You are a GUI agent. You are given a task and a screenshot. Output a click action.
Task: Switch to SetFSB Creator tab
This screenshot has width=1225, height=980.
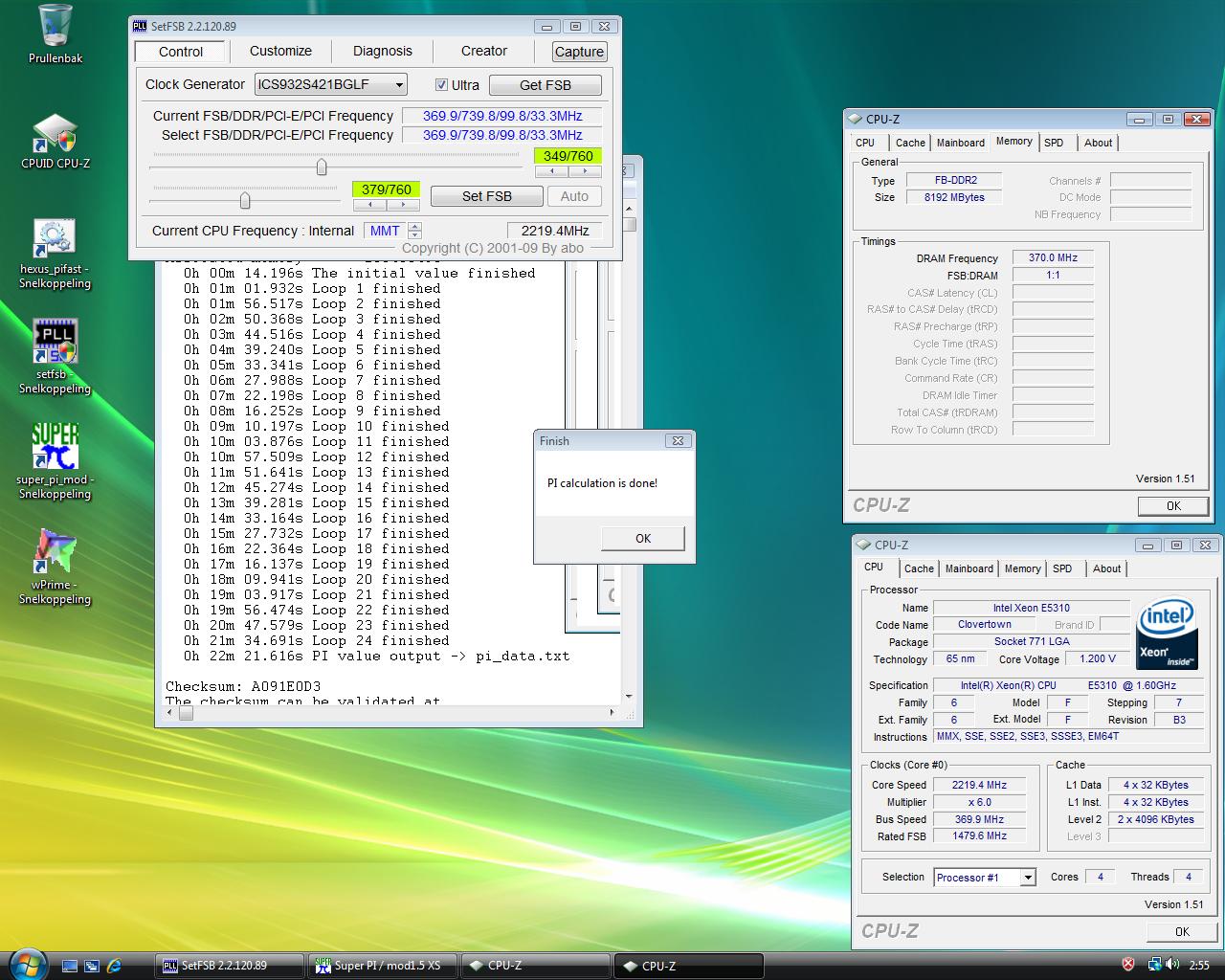[484, 51]
